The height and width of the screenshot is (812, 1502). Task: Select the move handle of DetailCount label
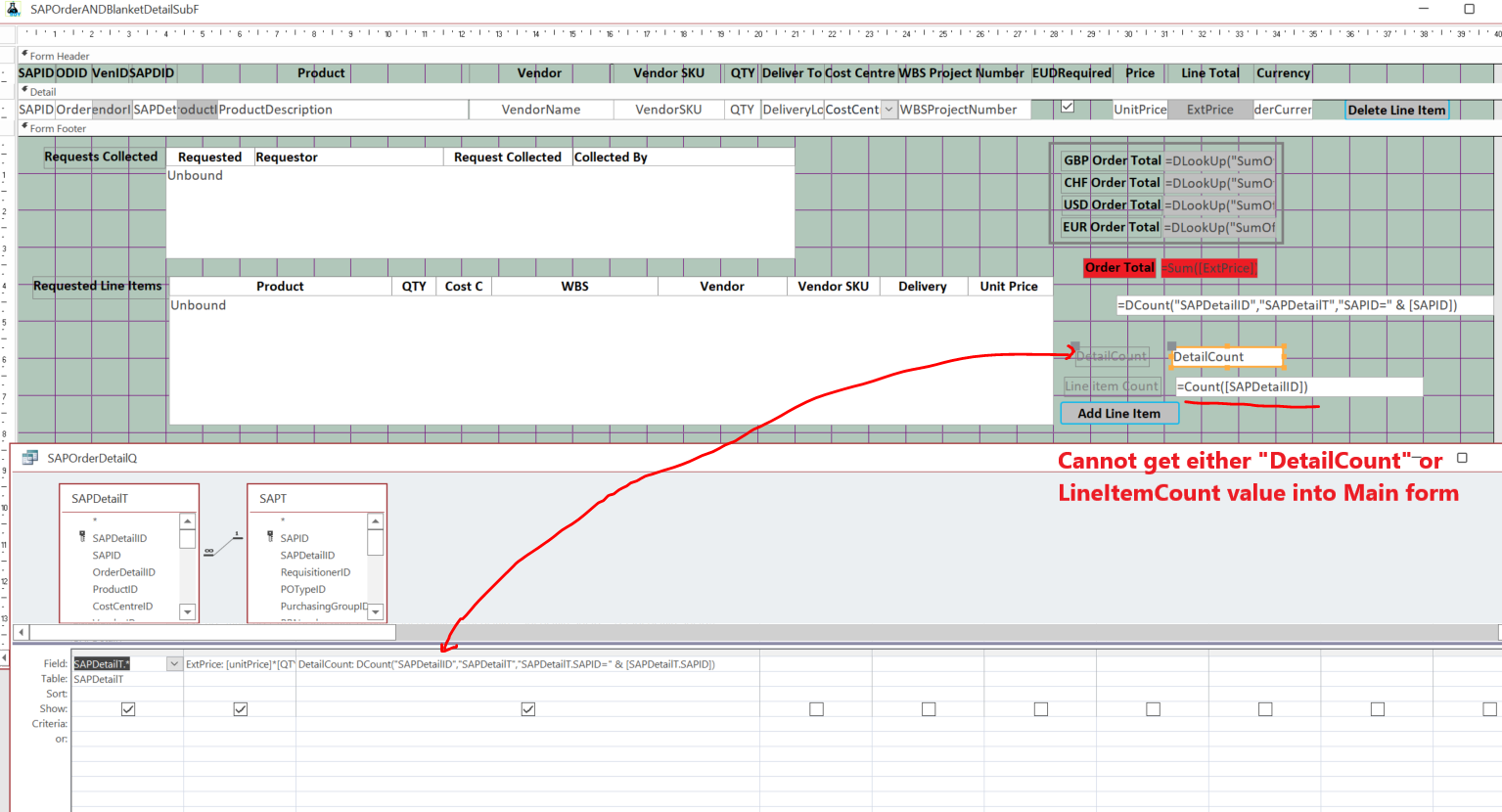(1075, 346)
